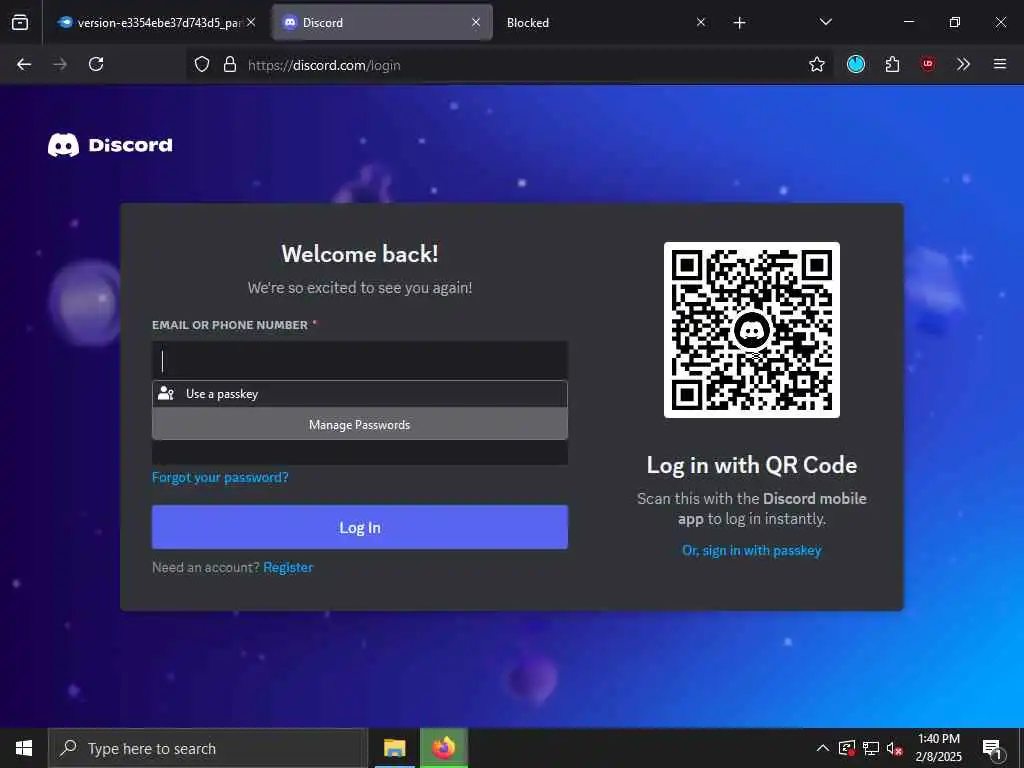1024x768 pixels.
Task: Show more tools overflow chevron
Action: pos(963,65)
